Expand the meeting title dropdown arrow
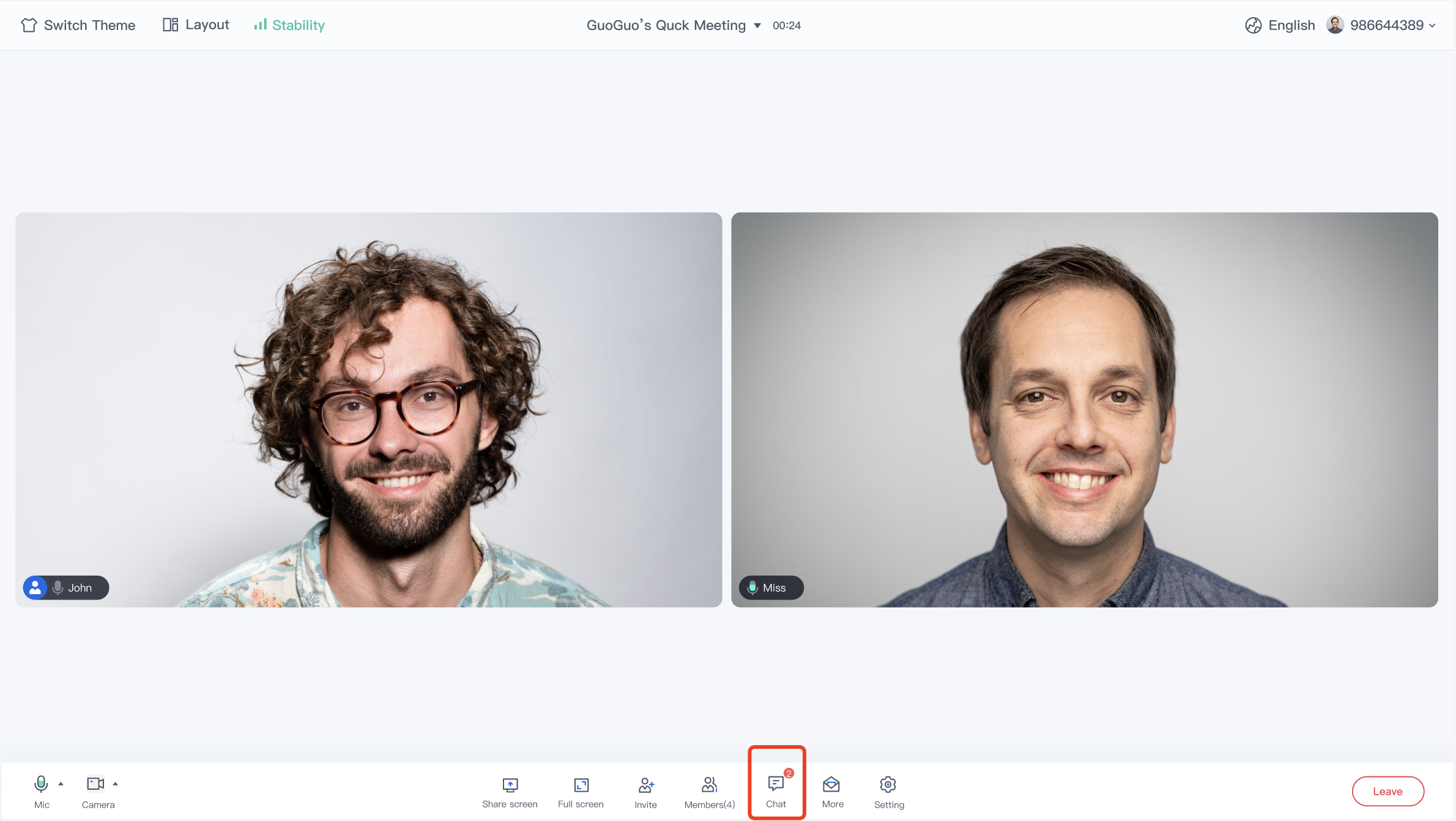 click(x=757, y=26)
